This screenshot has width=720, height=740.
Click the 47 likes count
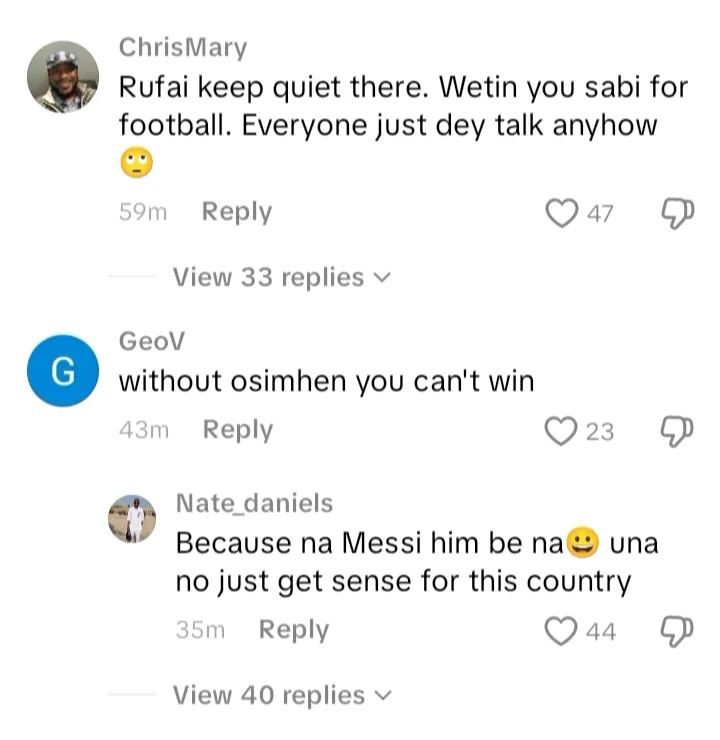[600, 213]
